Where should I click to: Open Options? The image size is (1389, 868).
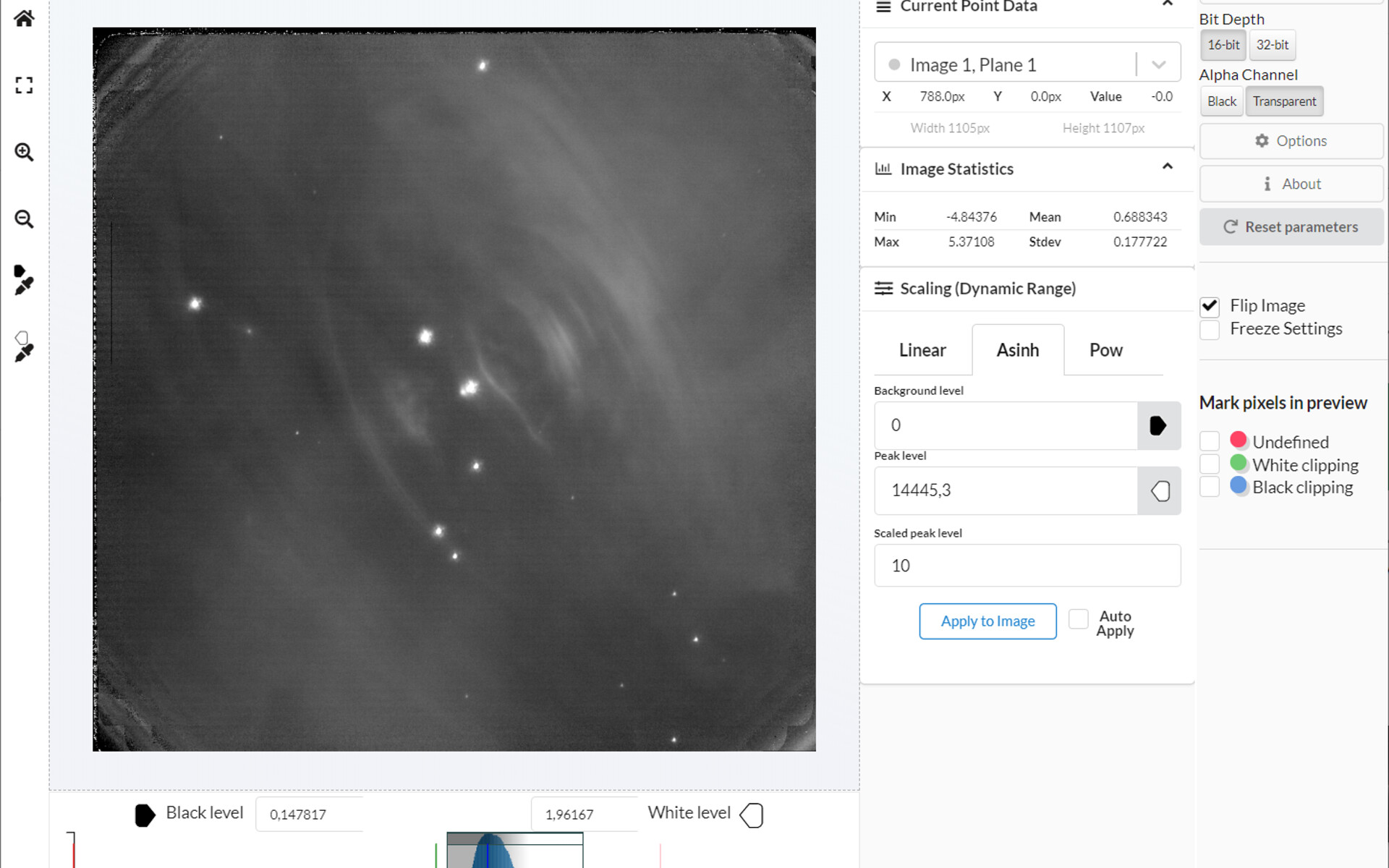1291,141
